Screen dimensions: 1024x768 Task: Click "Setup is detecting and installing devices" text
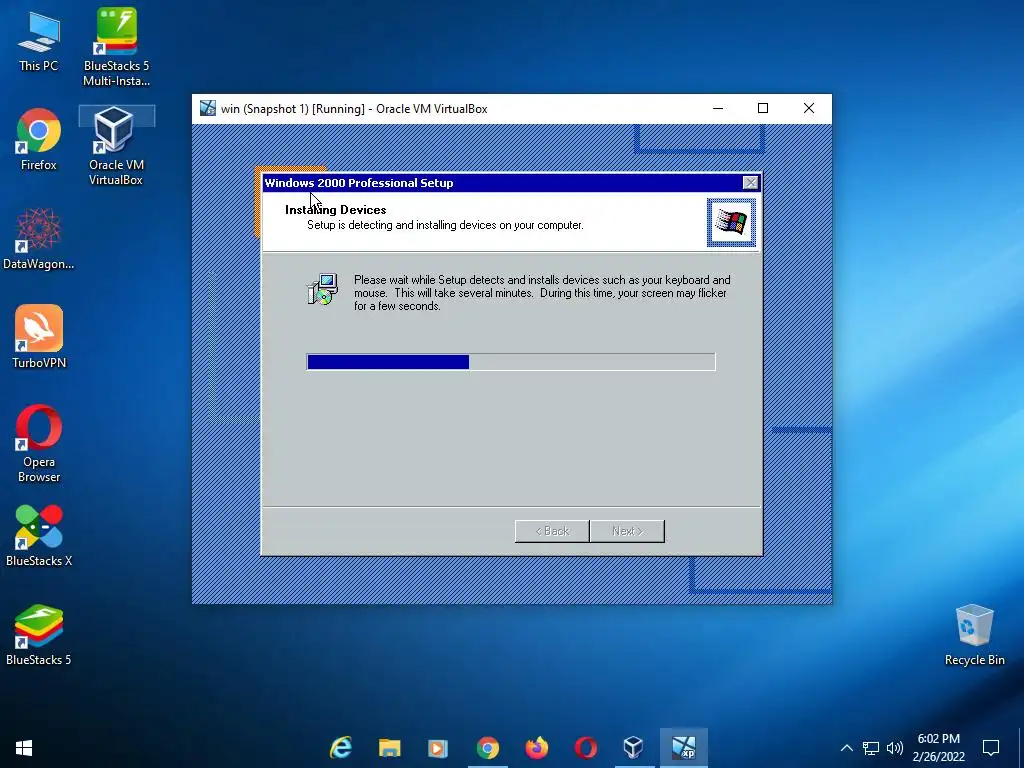pyautogui.click(x=445, y=225)
